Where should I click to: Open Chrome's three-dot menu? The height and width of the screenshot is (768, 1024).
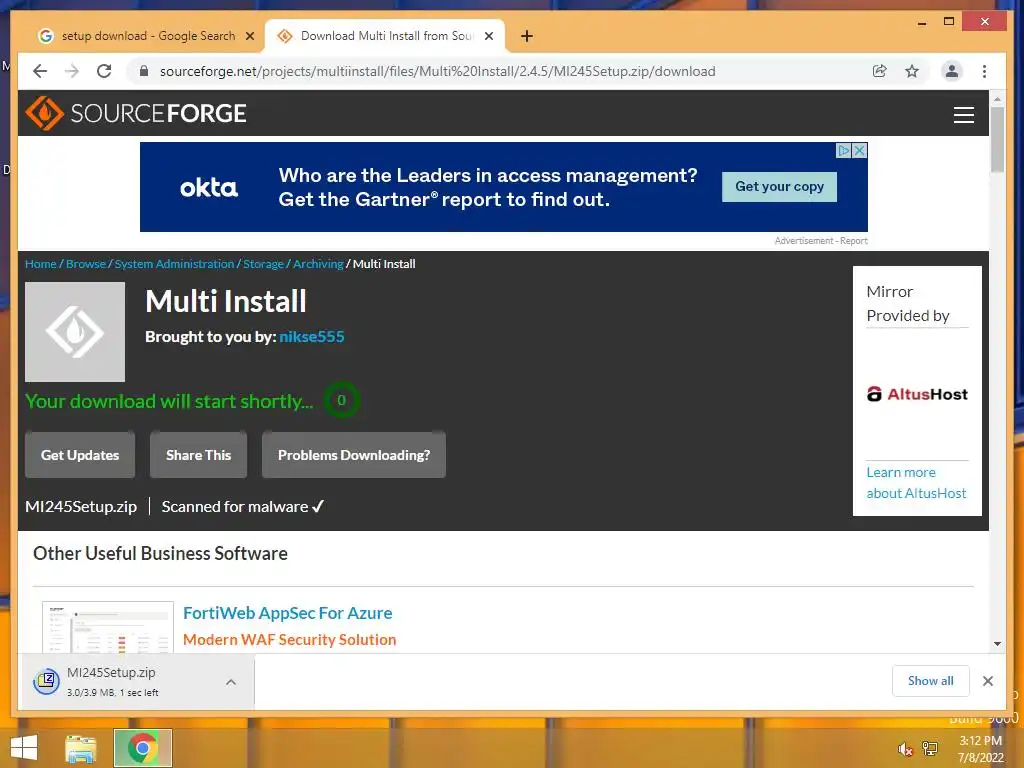point(984,71)
